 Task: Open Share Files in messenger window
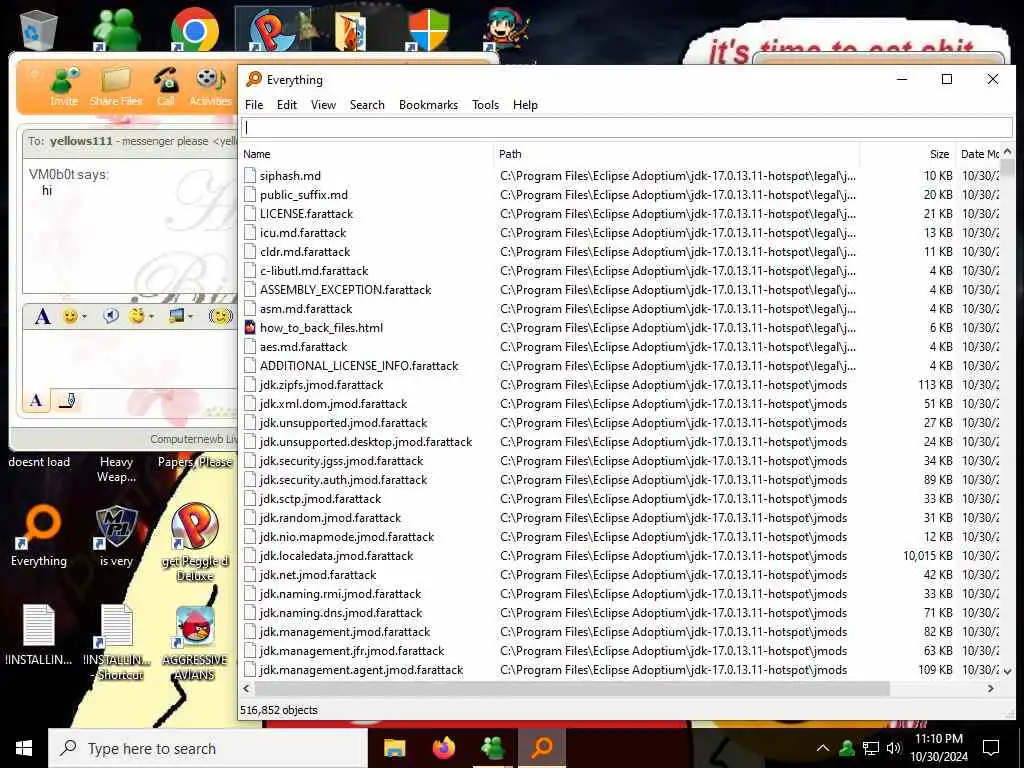[x=116, y=86]
